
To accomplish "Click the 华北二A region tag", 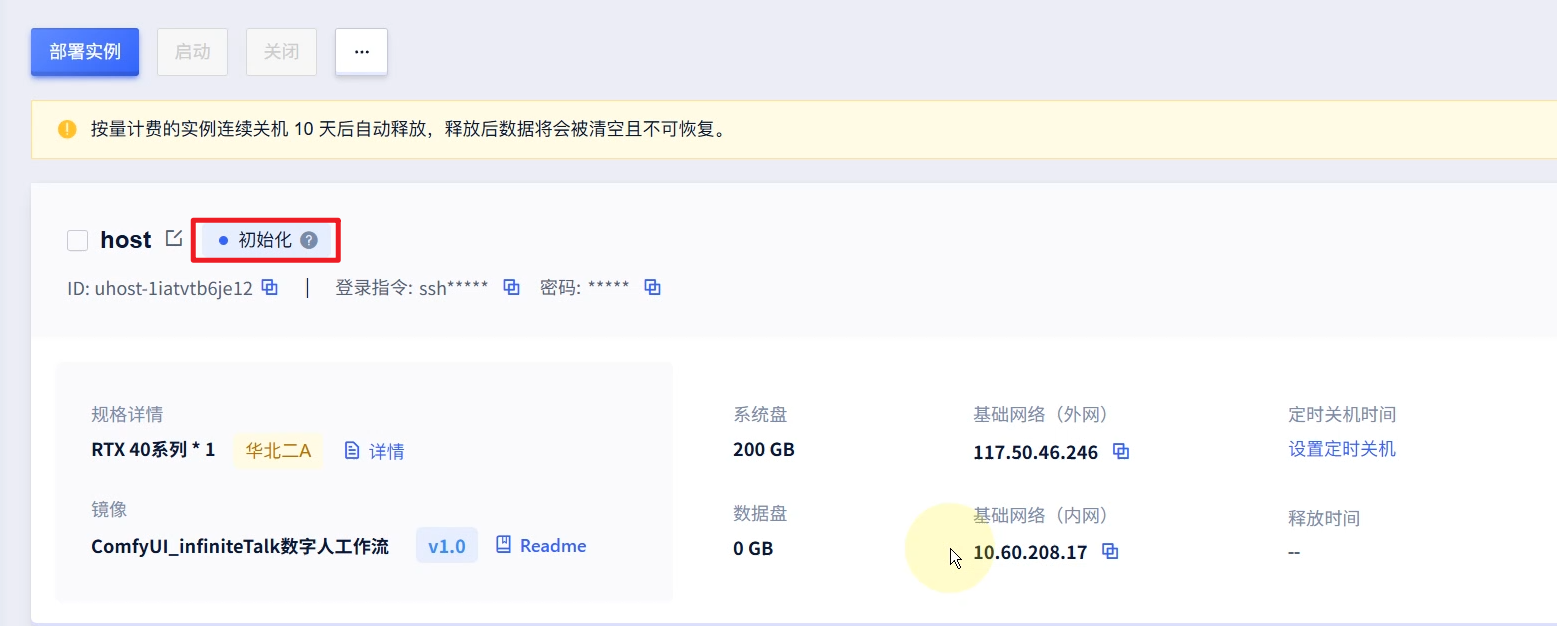I will [x=278, y=451].
